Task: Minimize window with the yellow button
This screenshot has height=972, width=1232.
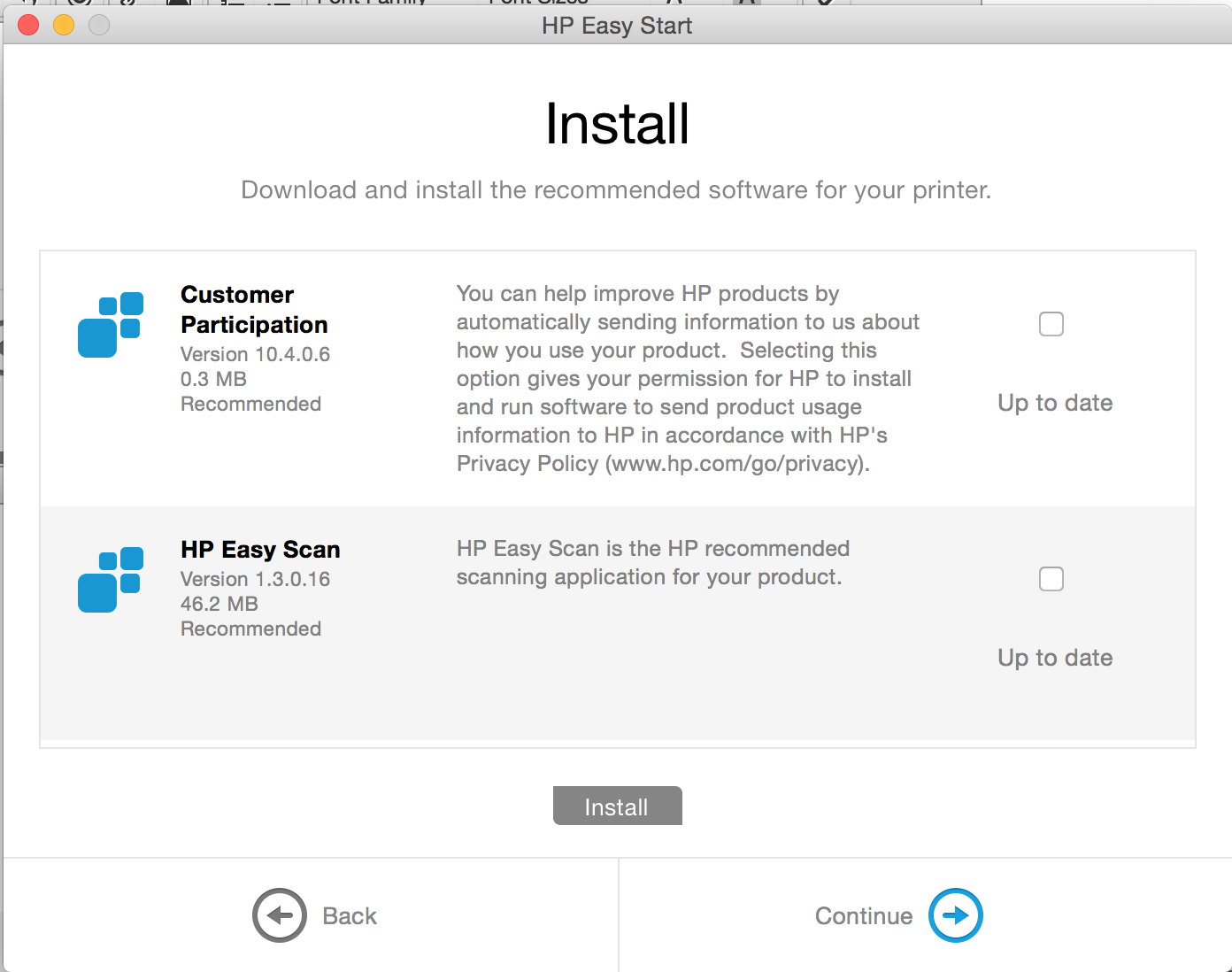Action: 64,26
